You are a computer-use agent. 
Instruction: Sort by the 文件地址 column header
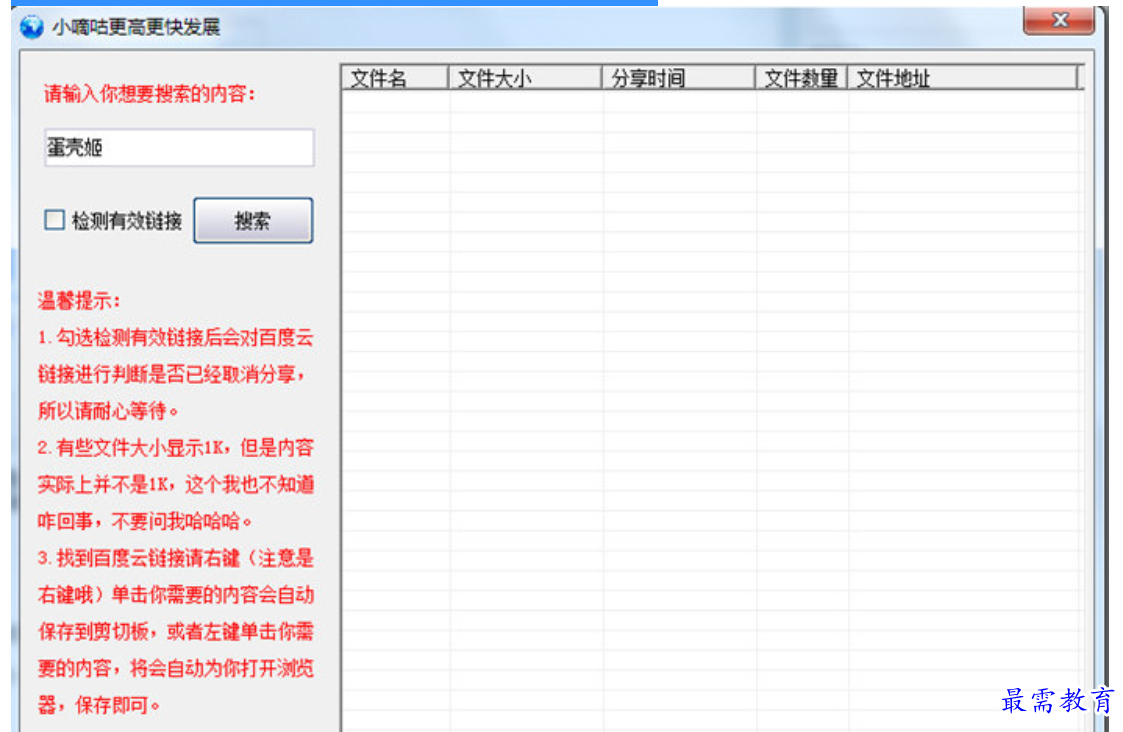tap(963, 77)
